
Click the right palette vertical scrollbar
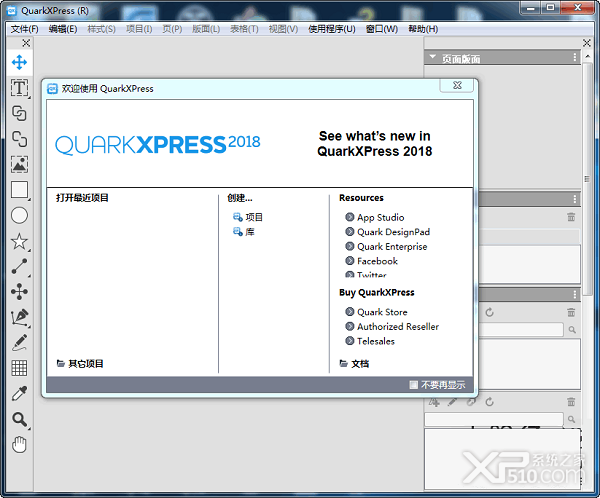pyautogui.click(x=587, y=179)
